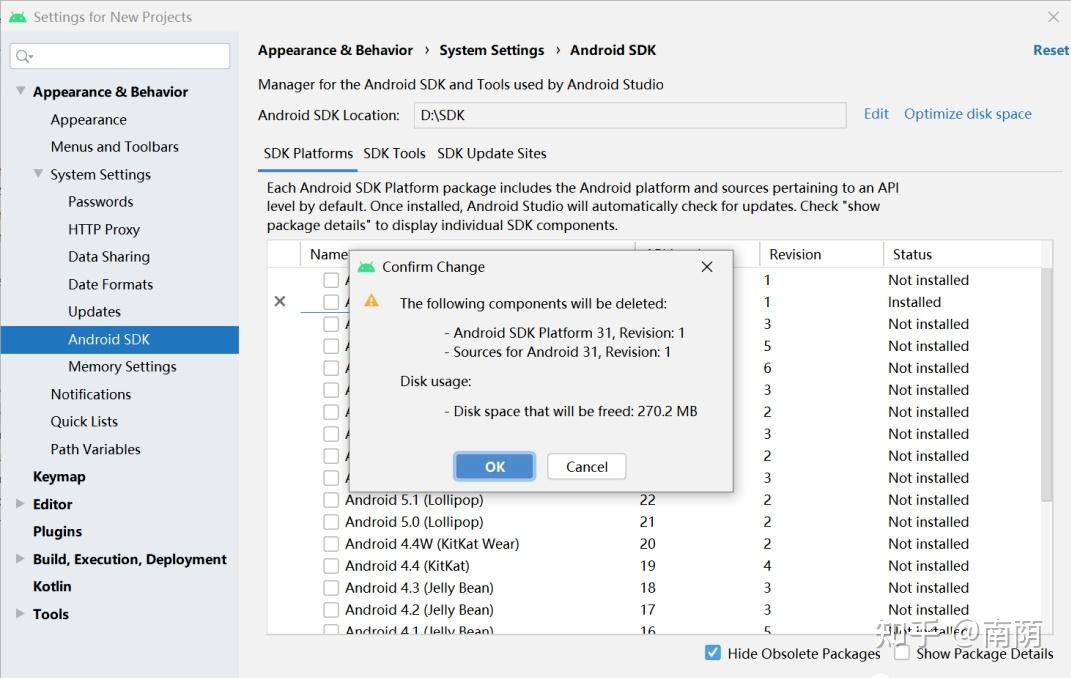Tick the Android 4.4 (KitKat) checkbox
This screenshot has height=678, width=1071.
coord(331,566)
